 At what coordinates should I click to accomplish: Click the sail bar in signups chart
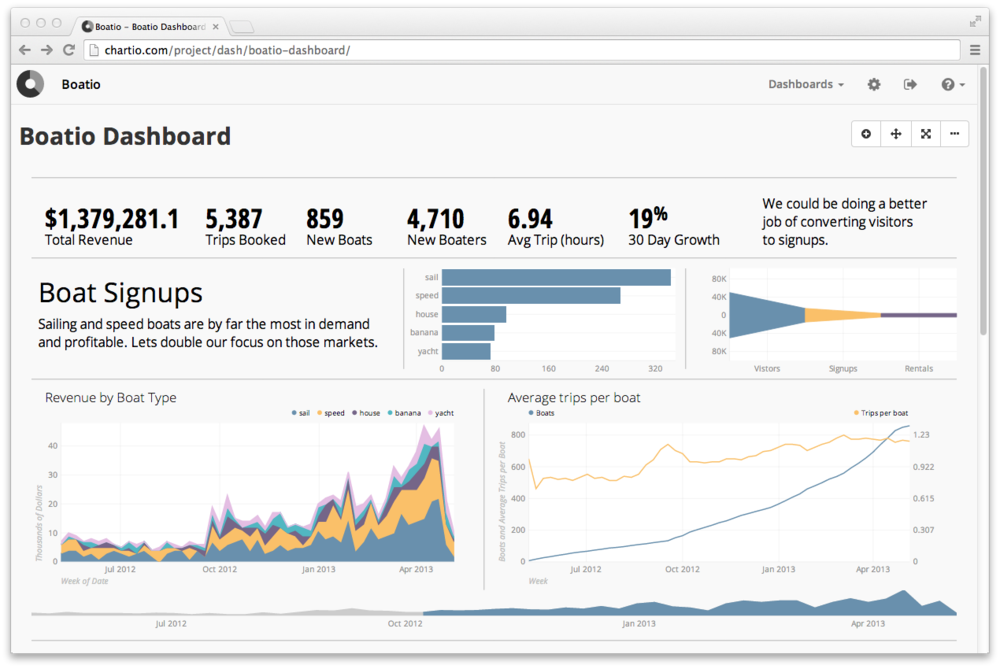tap(556, 277)
